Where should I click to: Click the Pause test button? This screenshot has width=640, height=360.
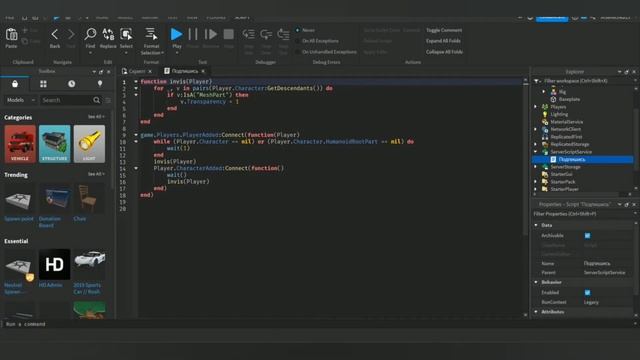(x=193, y=34)
